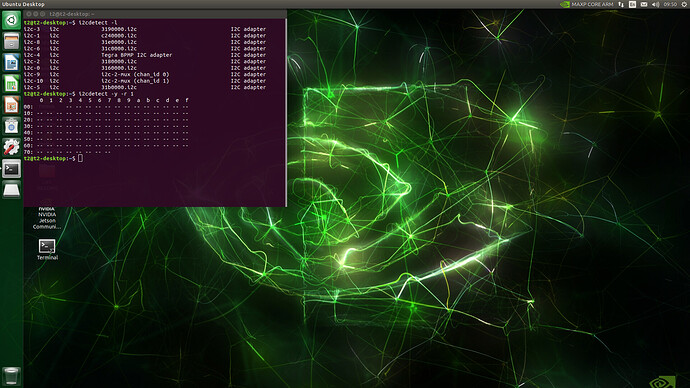Open Ubuntu Software Center in the launcher
The image size is (690, 388).
pyautogui.click(x=11, y=126)
